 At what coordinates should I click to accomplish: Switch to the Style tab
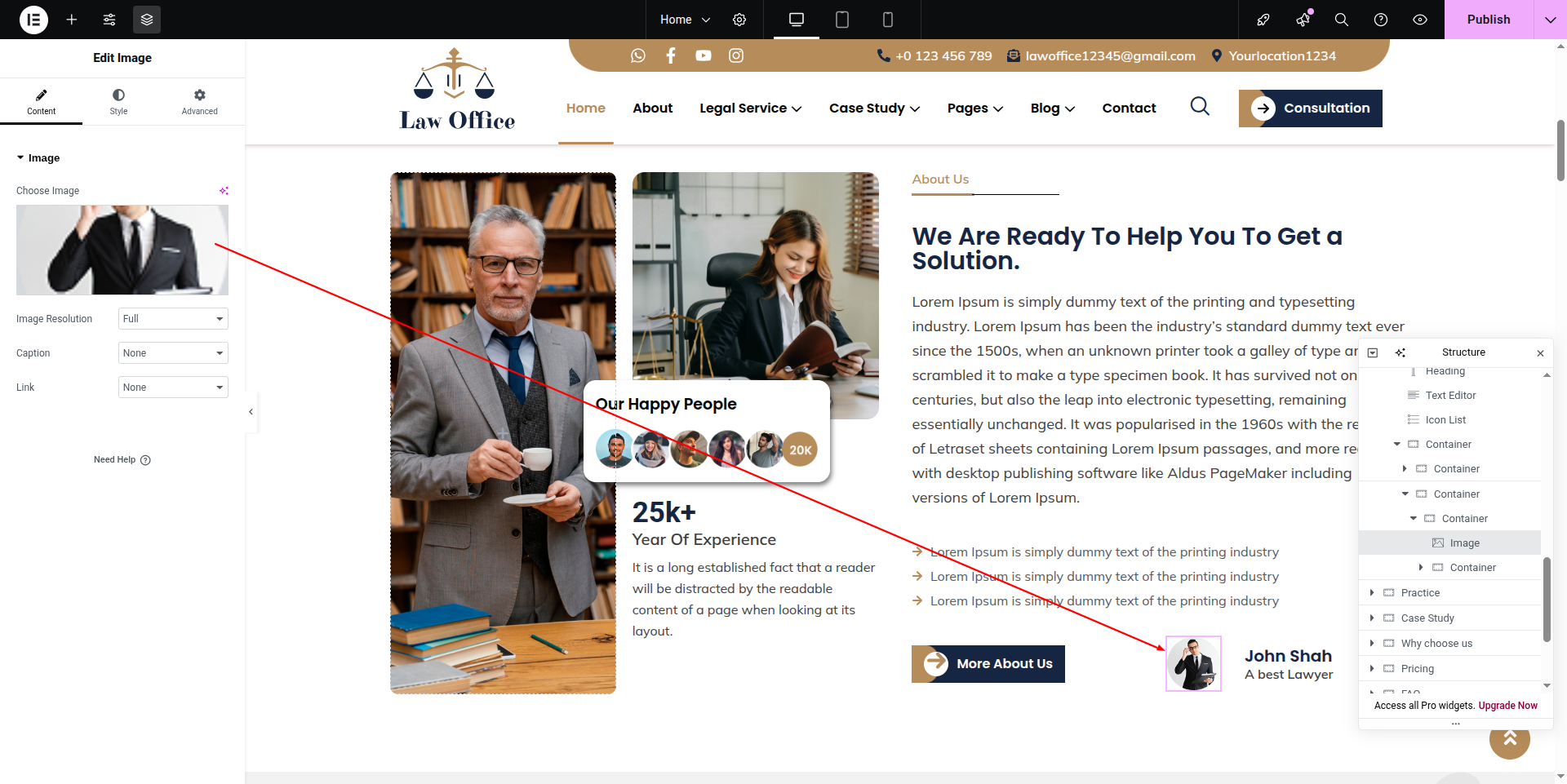pos(118,102)
